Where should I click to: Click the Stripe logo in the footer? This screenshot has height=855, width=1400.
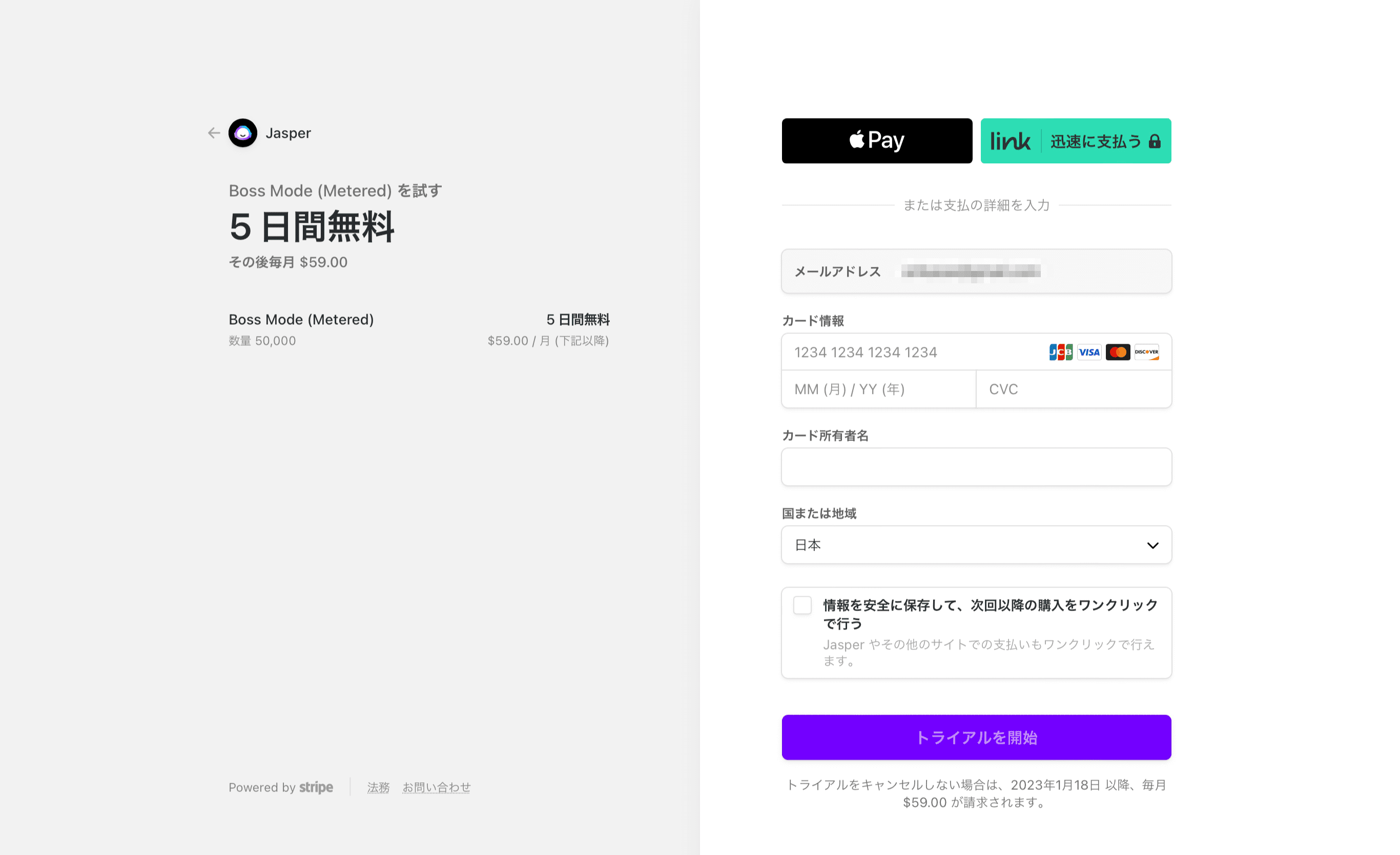316,787
